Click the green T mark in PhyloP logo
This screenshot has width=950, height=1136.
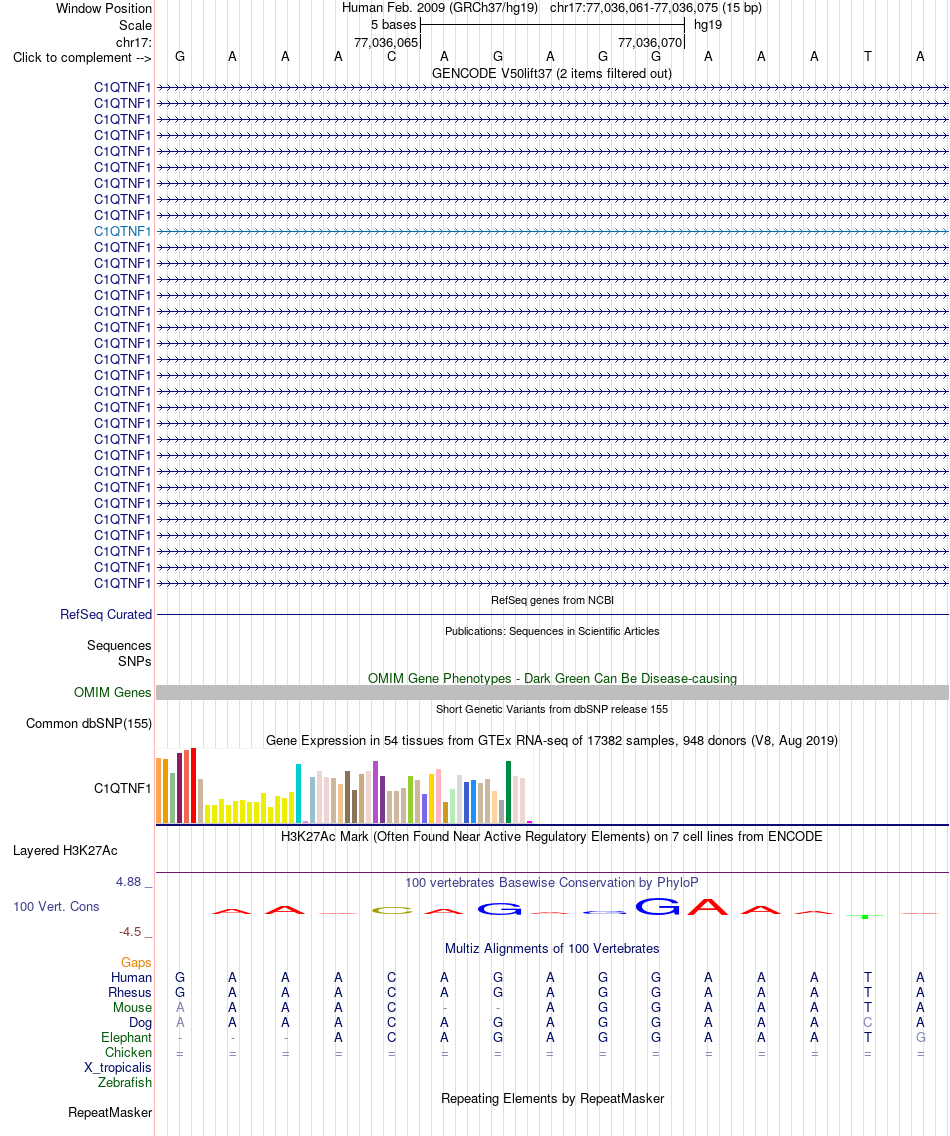[x=865, y=917]
